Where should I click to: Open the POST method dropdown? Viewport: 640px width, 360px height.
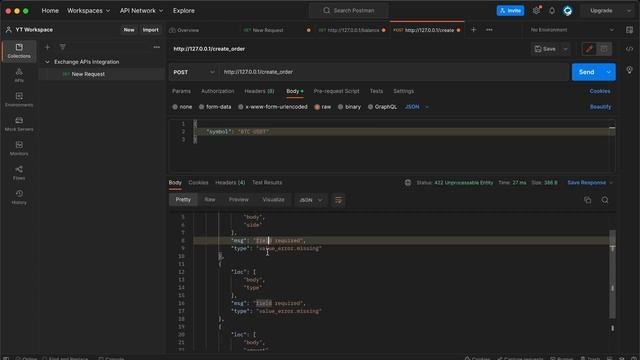193,72
